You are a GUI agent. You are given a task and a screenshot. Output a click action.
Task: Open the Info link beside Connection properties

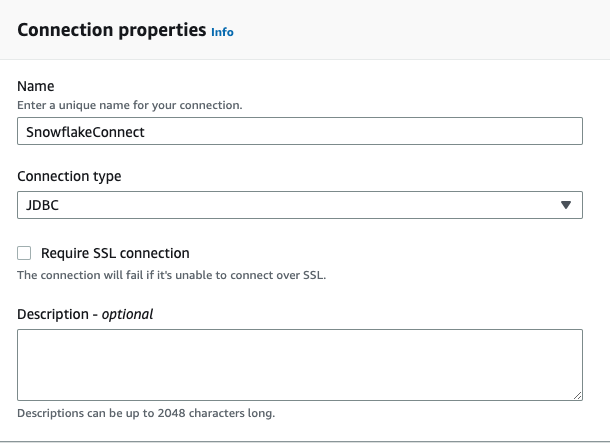(x=222, y=32)
